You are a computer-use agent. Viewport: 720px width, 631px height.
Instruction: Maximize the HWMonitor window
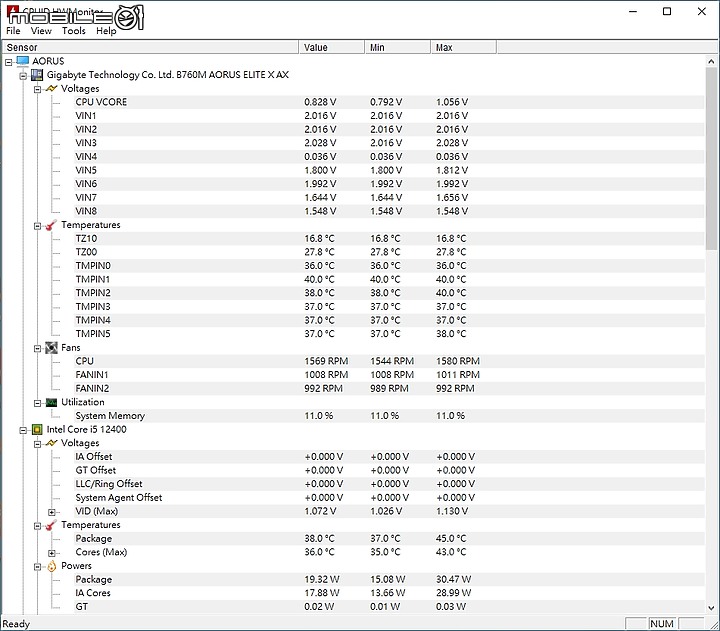tap(667, 11)
